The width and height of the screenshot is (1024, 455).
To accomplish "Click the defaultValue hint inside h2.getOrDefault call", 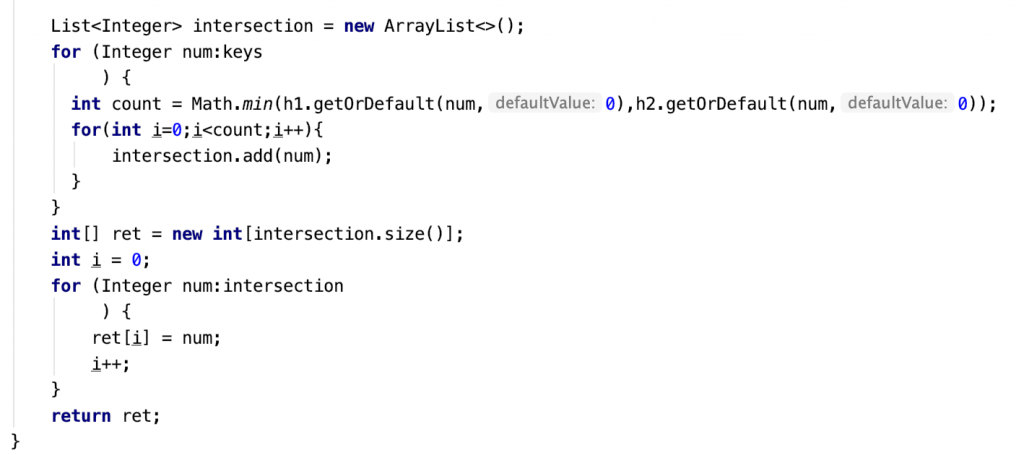I will [895, 103].
